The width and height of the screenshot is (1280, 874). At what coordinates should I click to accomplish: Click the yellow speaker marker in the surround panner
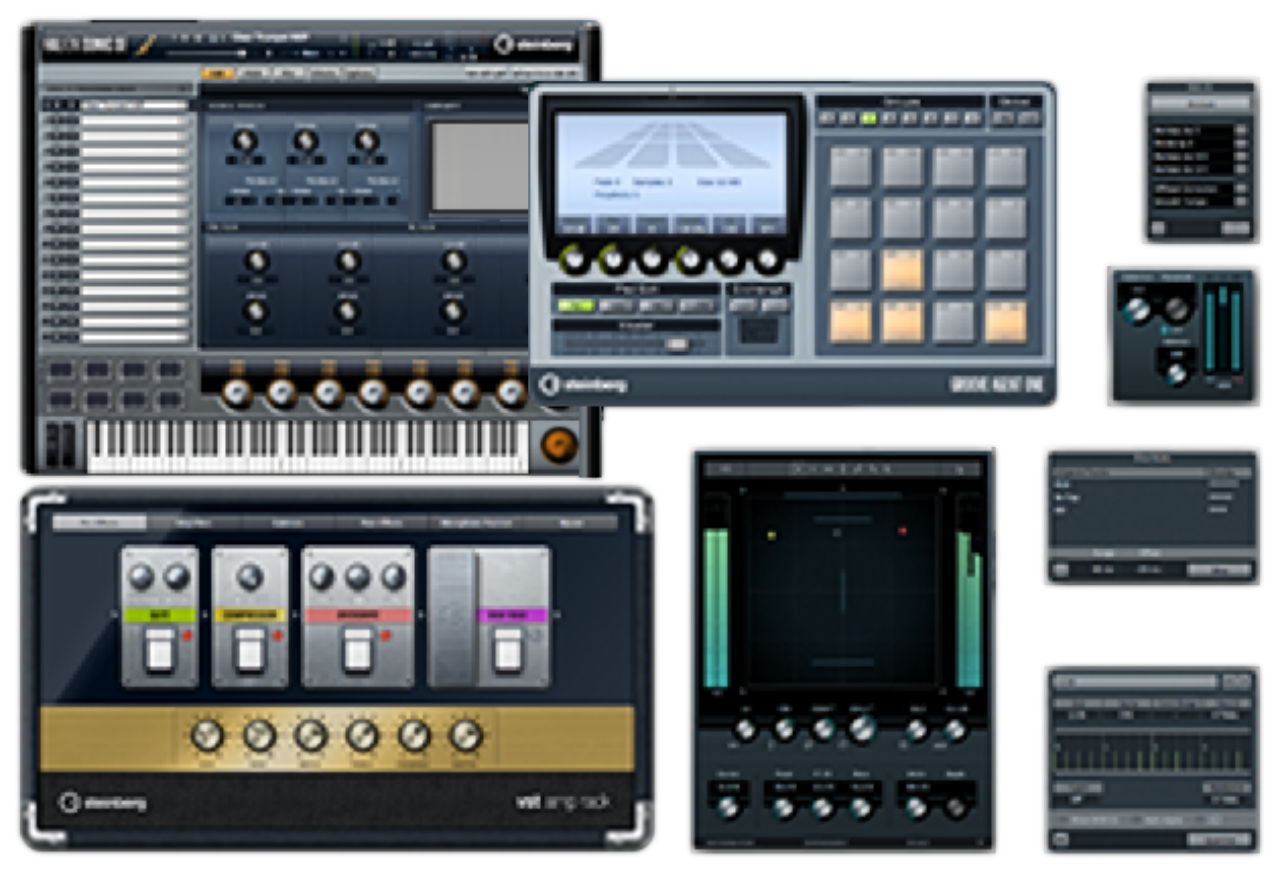771,536
